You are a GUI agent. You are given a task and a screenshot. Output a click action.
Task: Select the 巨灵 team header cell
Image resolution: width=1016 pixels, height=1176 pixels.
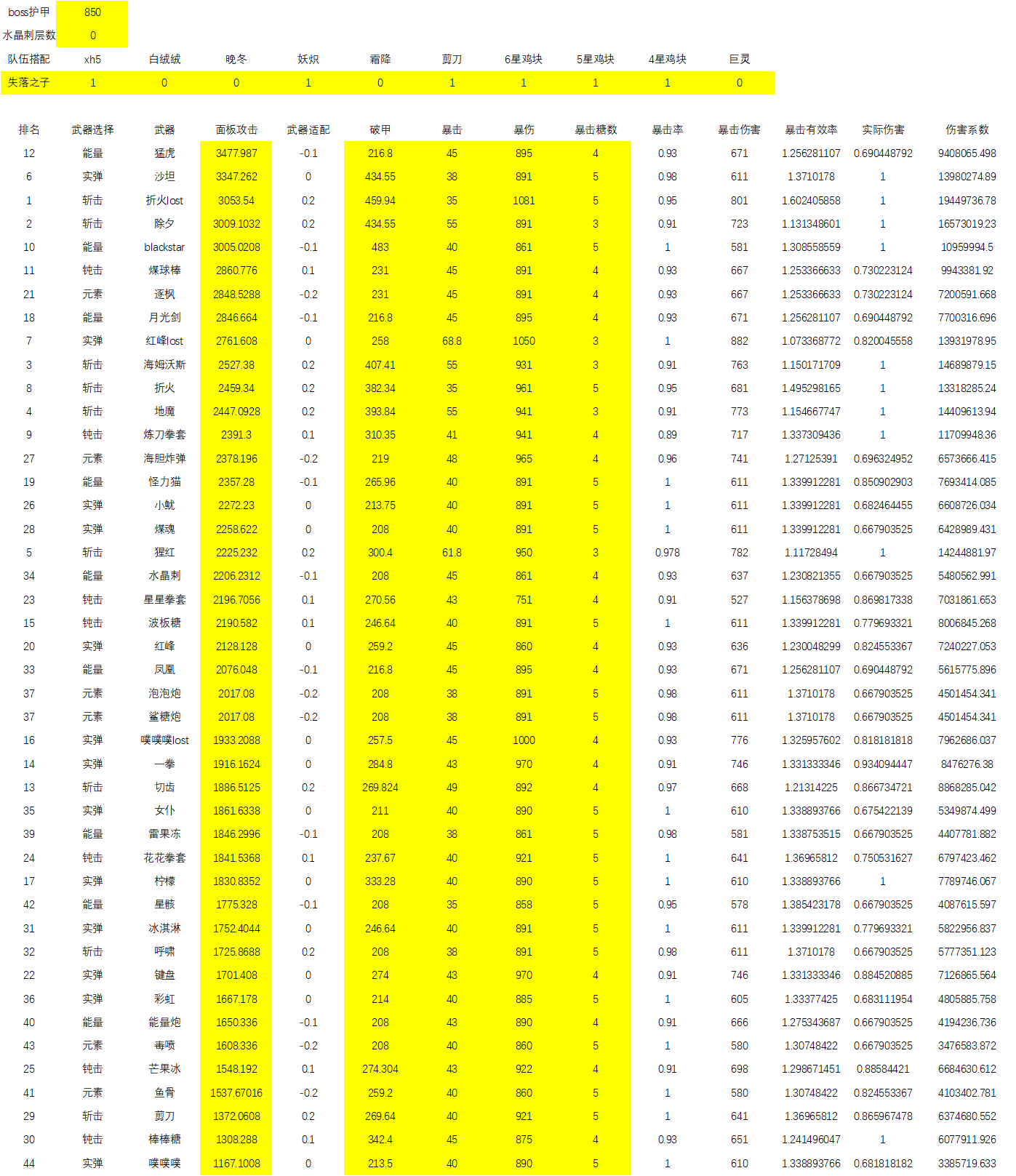tap(740, 60)
